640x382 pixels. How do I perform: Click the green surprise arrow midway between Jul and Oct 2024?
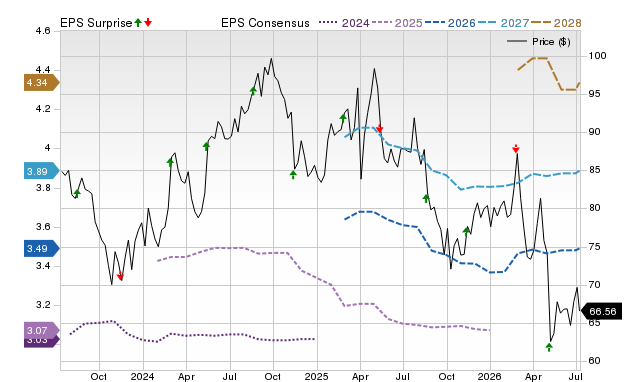(x=253, y=91)
